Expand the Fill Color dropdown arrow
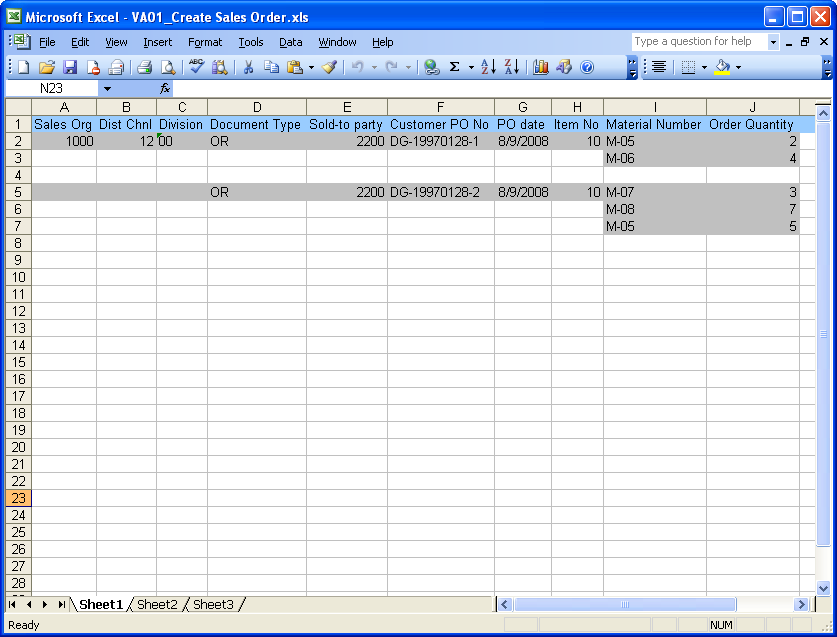Screen dimensions: 837x637 [x=738, y=67]
